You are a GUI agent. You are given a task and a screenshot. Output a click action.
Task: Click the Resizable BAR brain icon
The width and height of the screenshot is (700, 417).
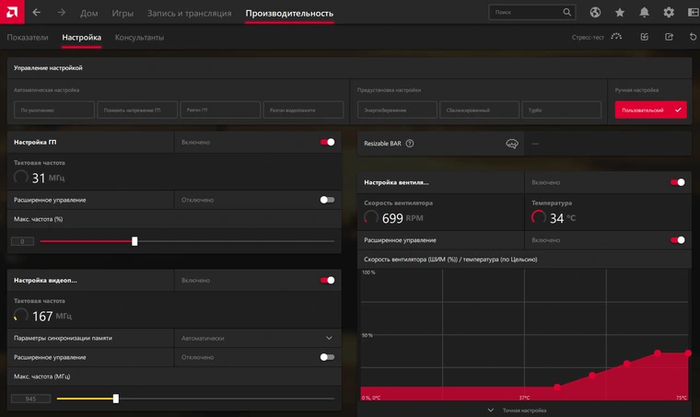tap(511, 143)
